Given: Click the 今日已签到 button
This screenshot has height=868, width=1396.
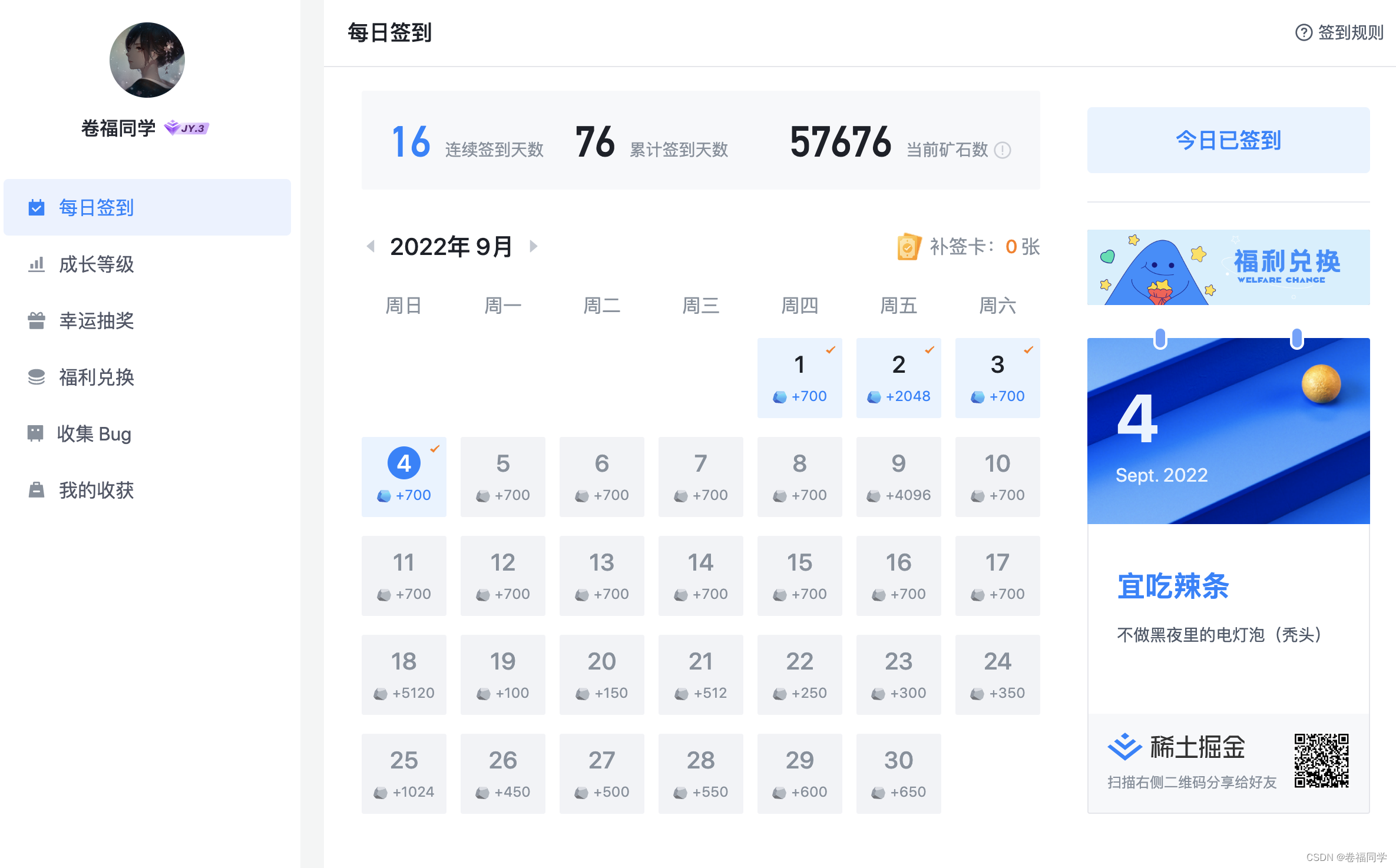Looking at the screenshot, I should [1228, 140].
